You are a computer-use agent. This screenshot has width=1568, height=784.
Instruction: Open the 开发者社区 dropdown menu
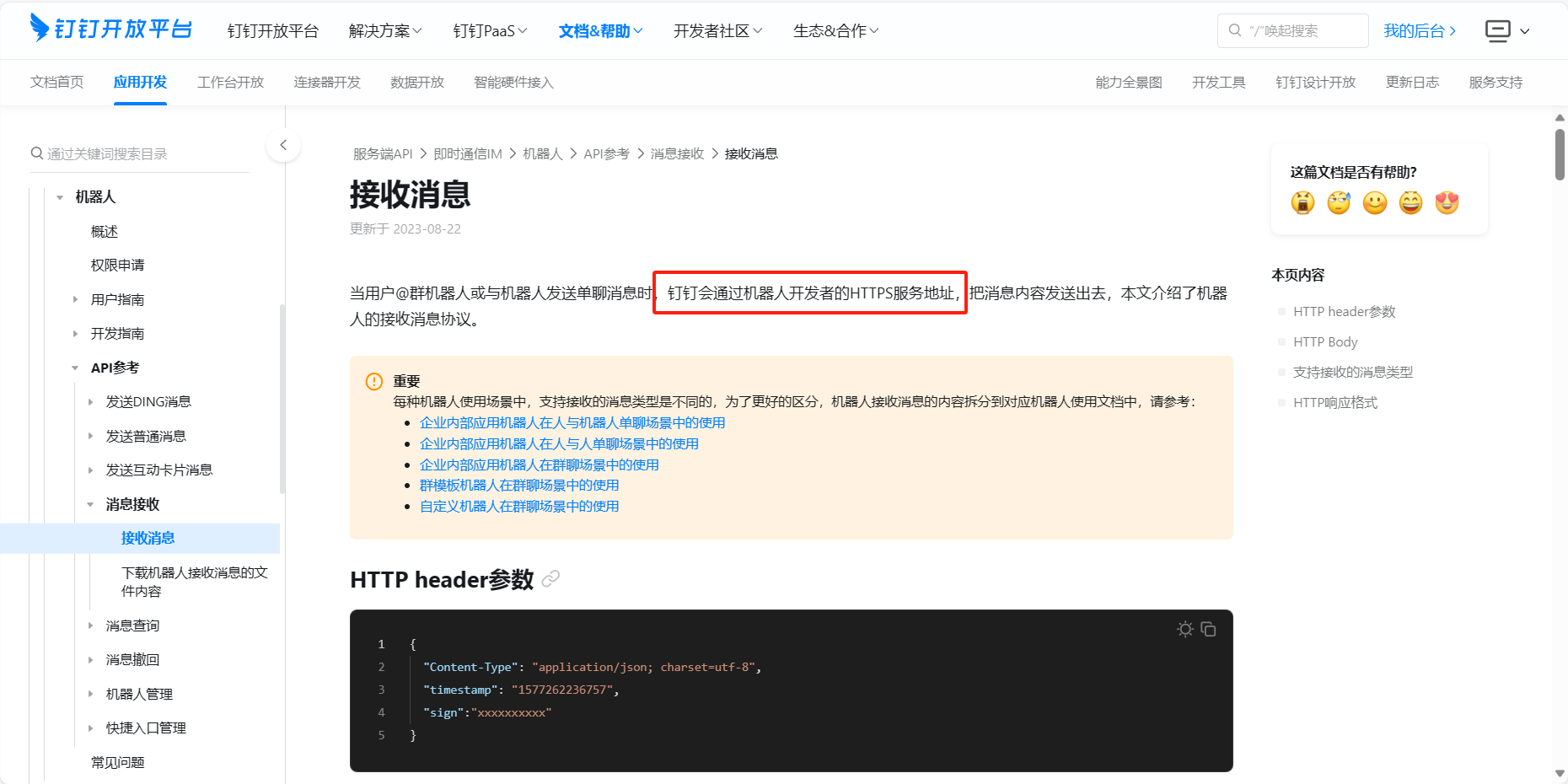[718, 31]
